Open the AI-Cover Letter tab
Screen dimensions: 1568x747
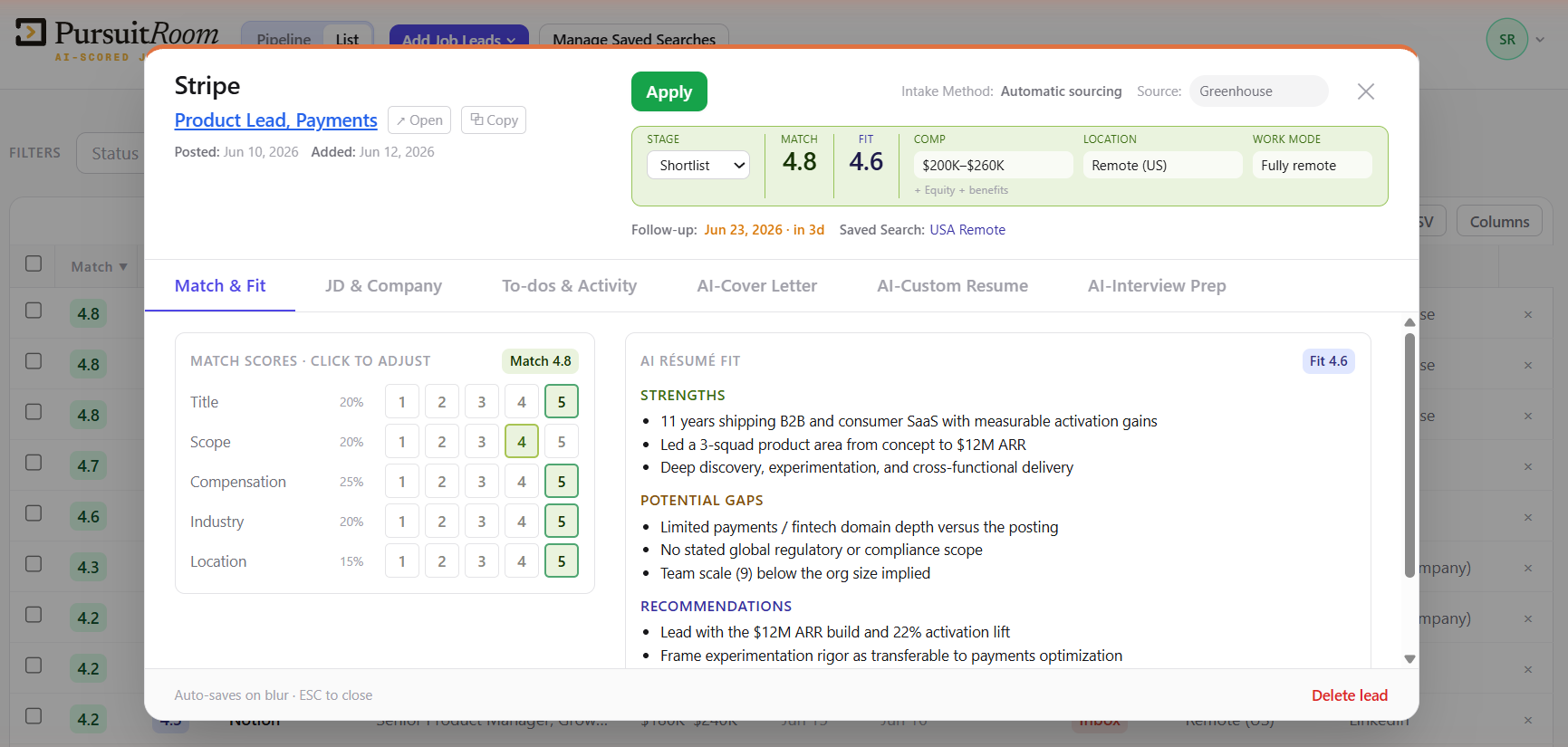(756, 286)
